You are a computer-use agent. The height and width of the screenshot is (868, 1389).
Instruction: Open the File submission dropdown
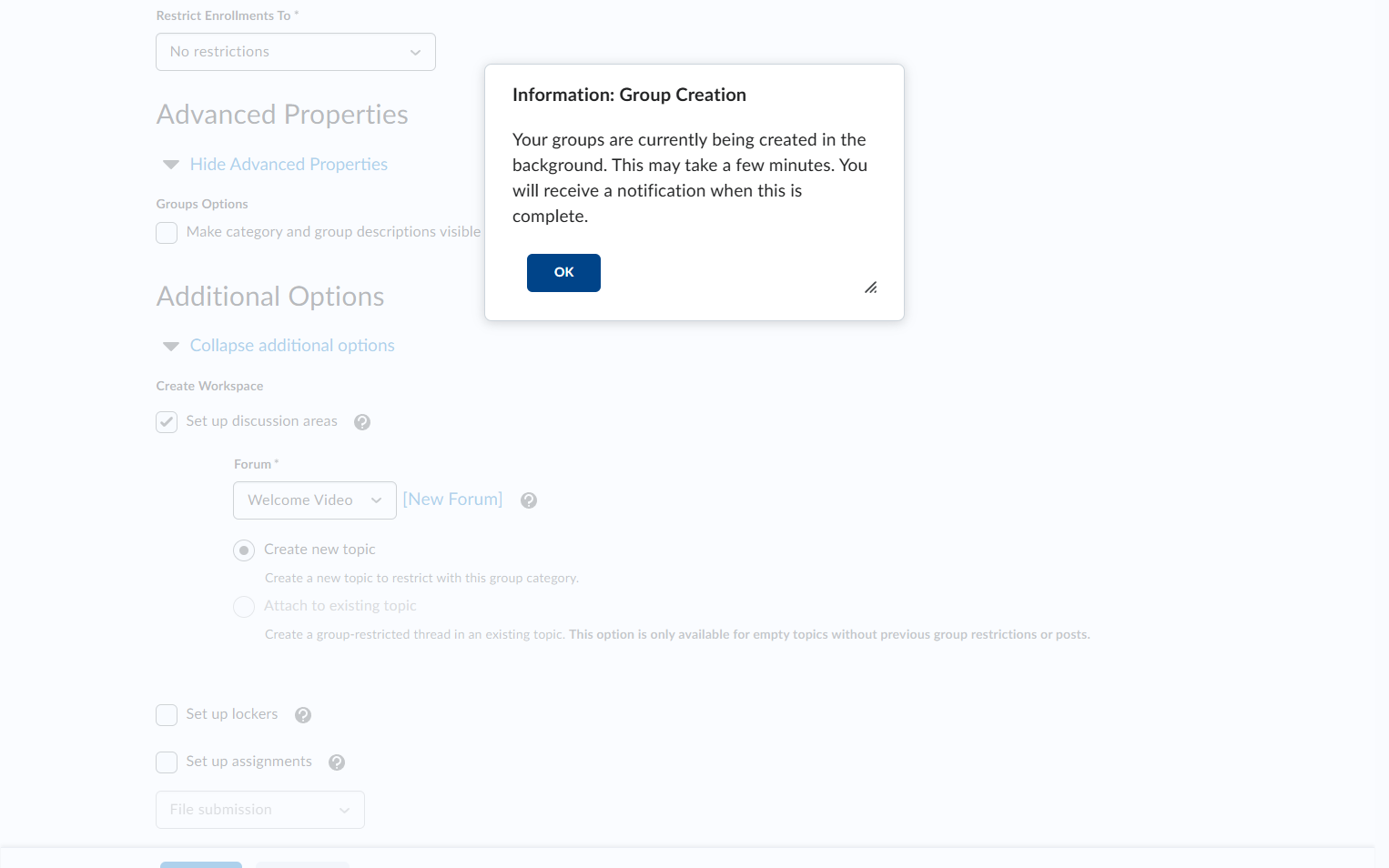pyautogui.click(x=260, y=810)
